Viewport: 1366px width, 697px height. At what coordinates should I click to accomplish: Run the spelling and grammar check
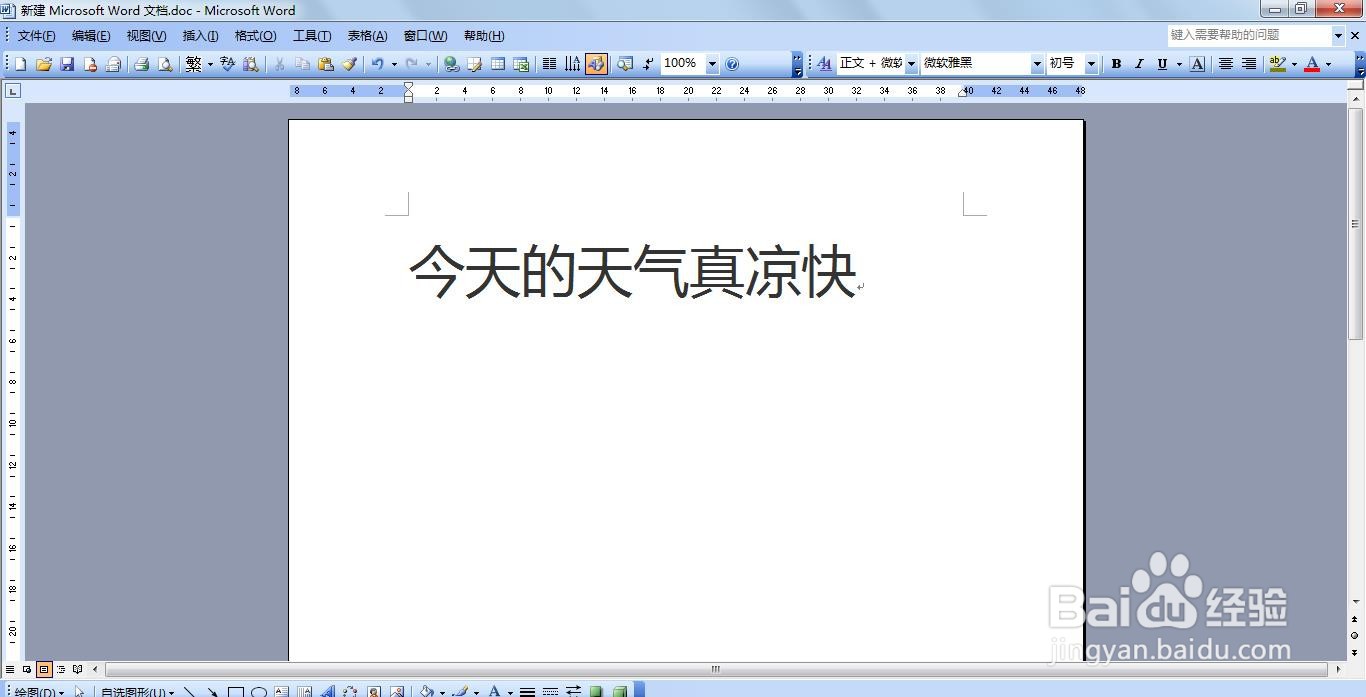[x=228, y=64]
